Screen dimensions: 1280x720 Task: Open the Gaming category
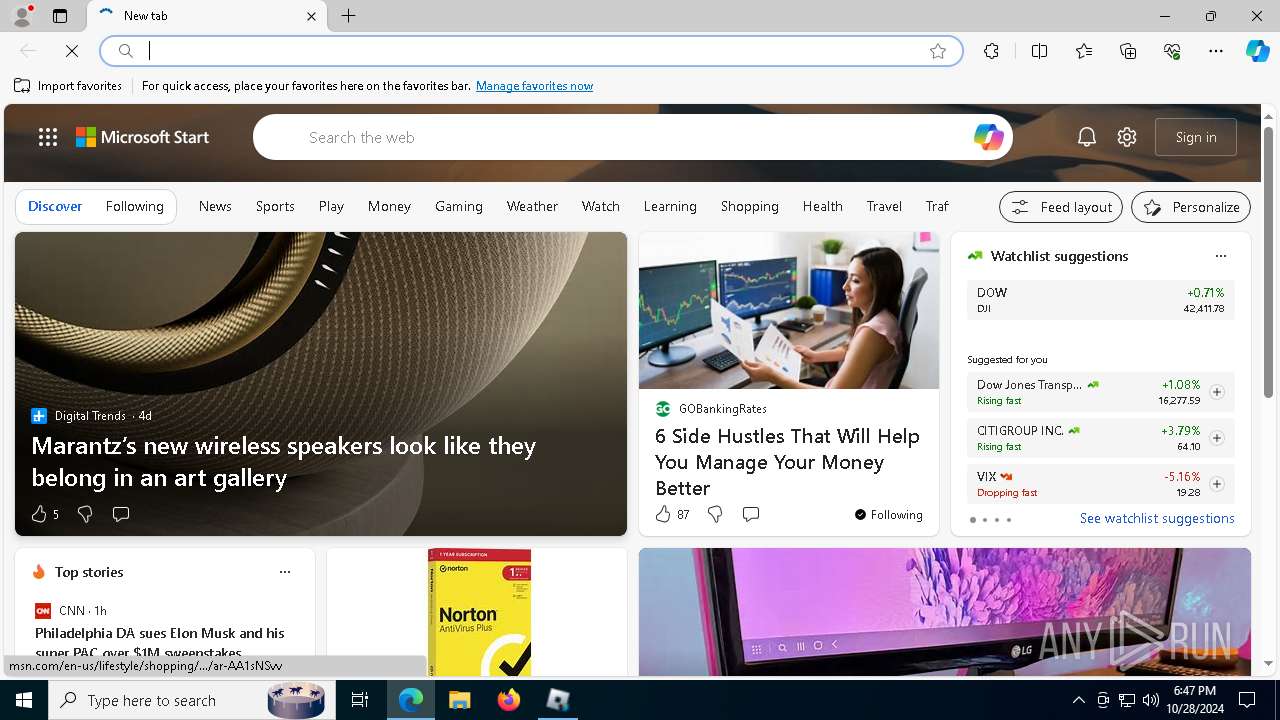click(x=459, y=206)
